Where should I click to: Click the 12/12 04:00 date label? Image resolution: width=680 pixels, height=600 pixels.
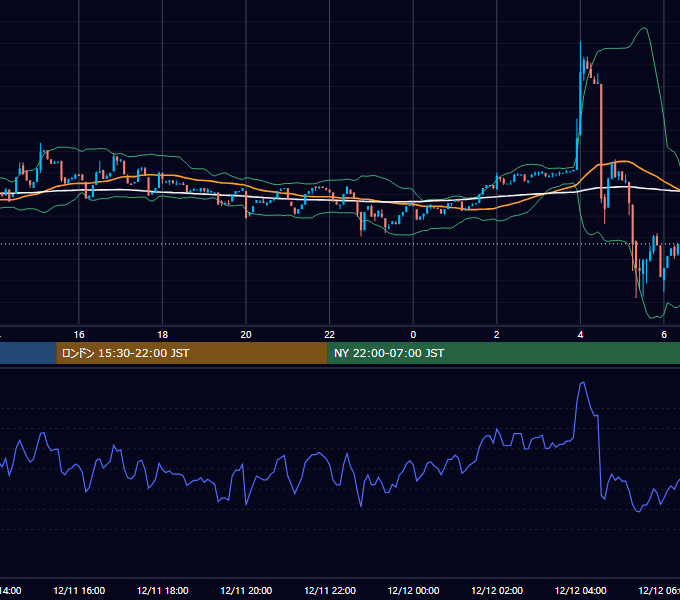(581, 590)
